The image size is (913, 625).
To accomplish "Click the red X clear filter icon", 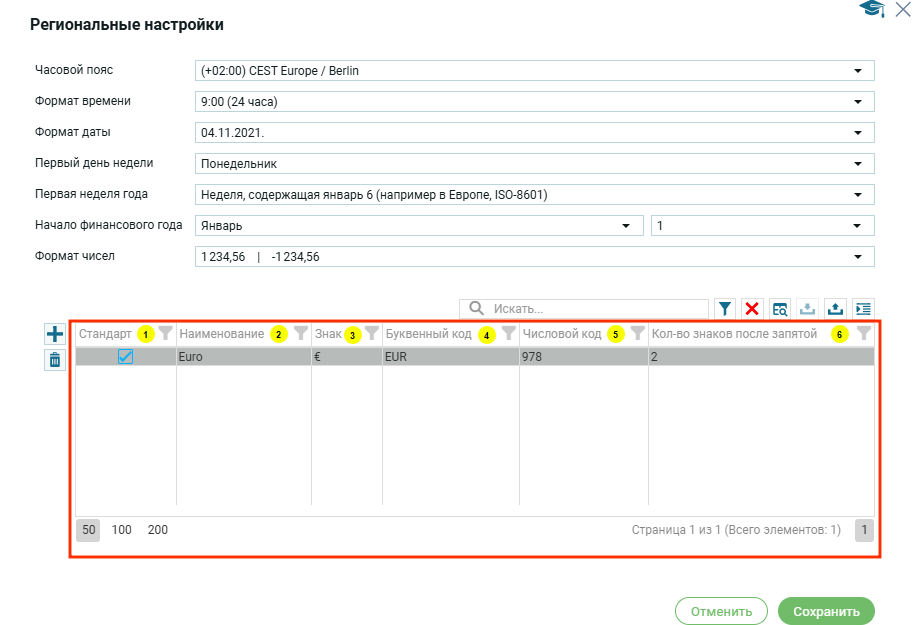I will (752, 309).
